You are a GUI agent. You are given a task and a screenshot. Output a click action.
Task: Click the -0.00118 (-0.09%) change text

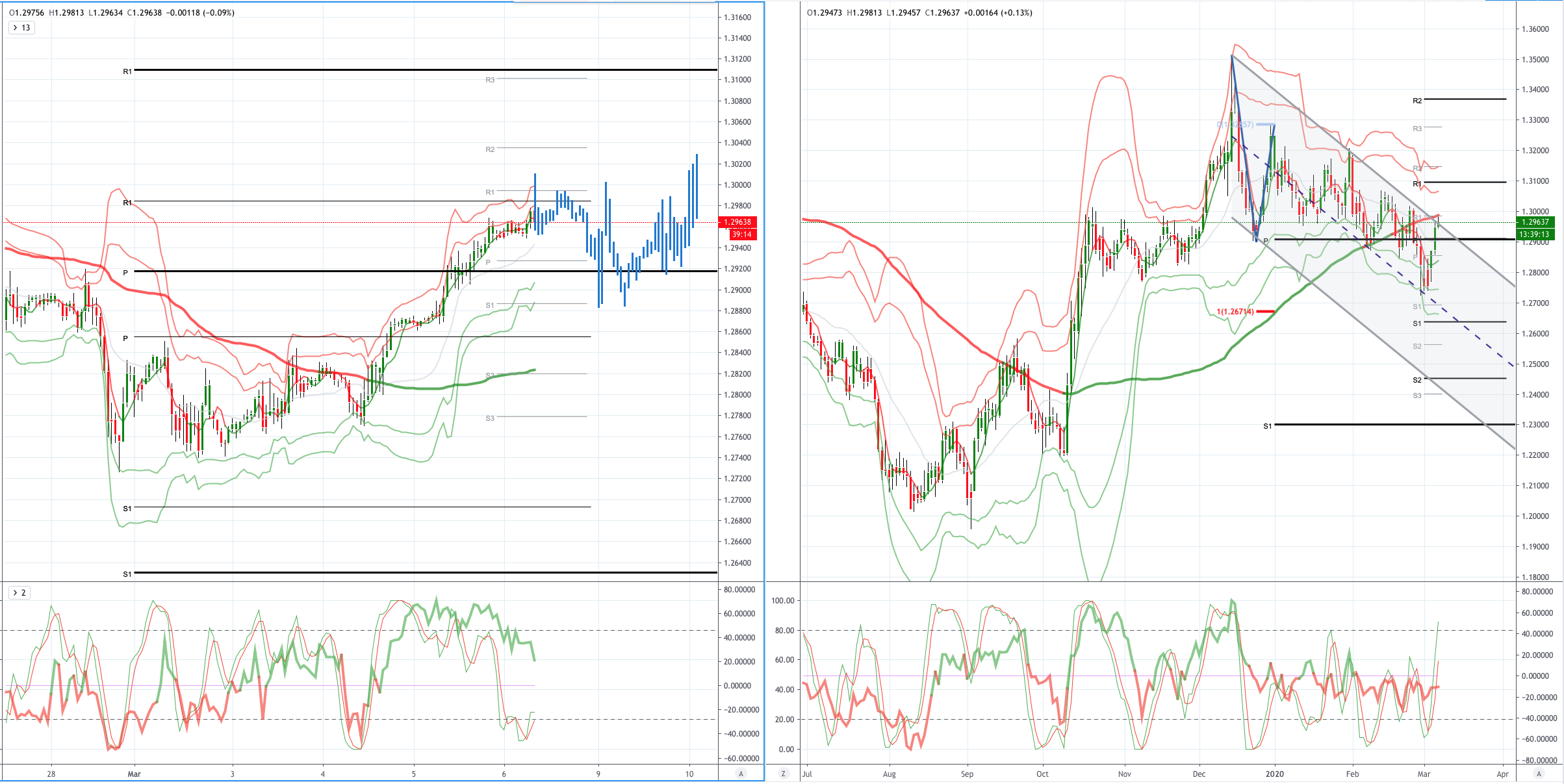tap(201, 12)
